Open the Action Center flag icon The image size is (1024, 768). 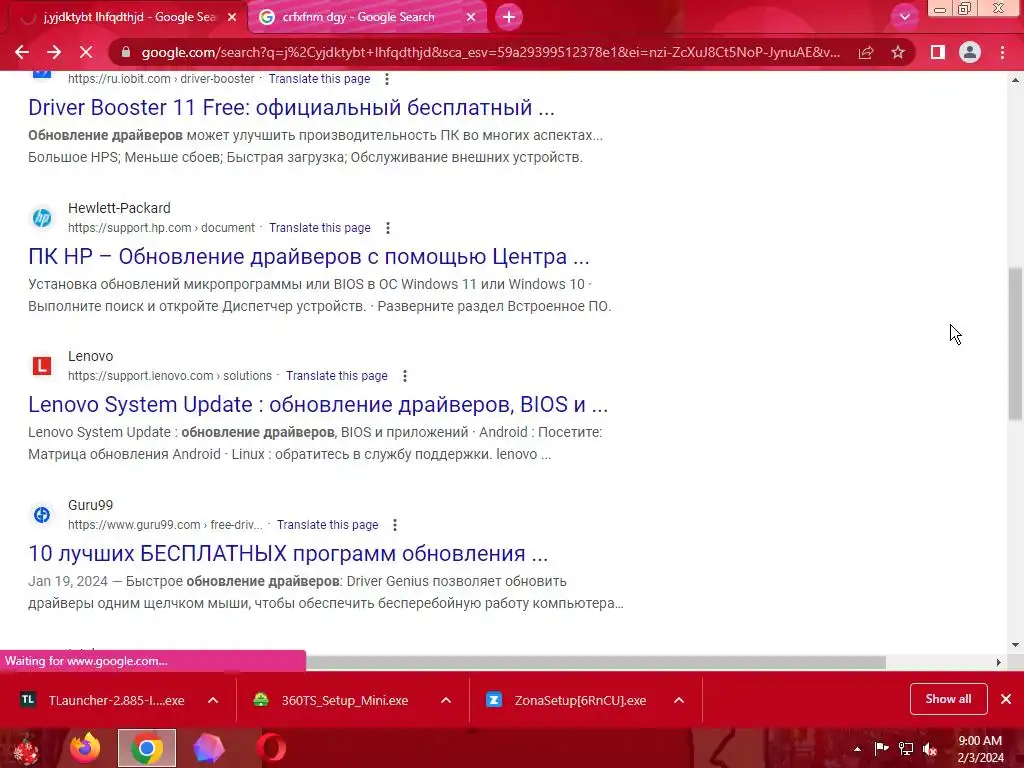[881, 749]
